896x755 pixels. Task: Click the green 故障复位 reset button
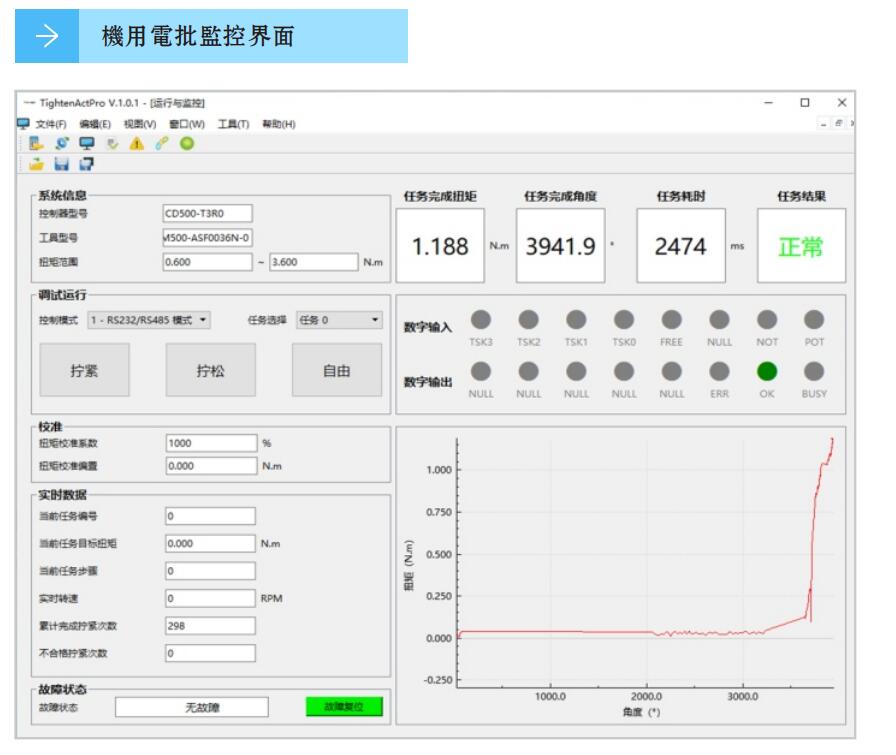344,707
